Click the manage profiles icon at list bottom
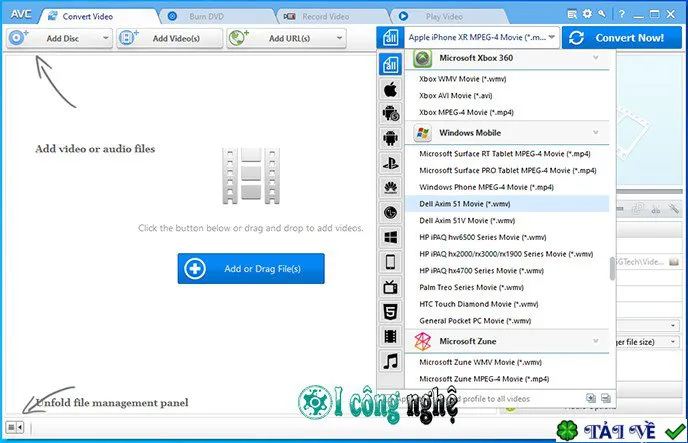 pyautogui.click(x=606, y=398)
